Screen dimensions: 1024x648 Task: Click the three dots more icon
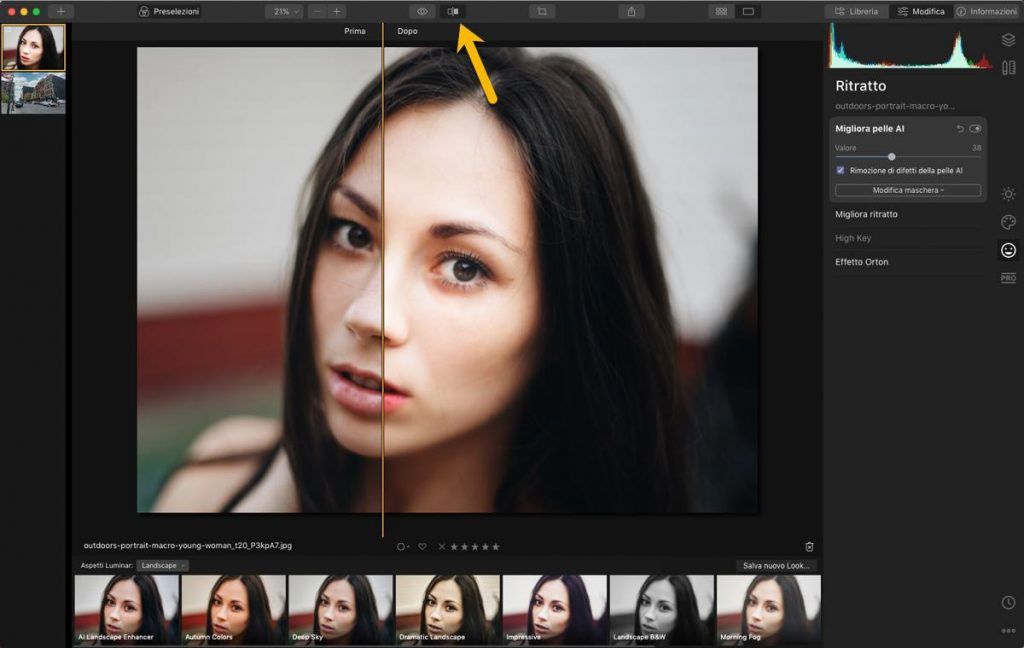click(1008, 630)
